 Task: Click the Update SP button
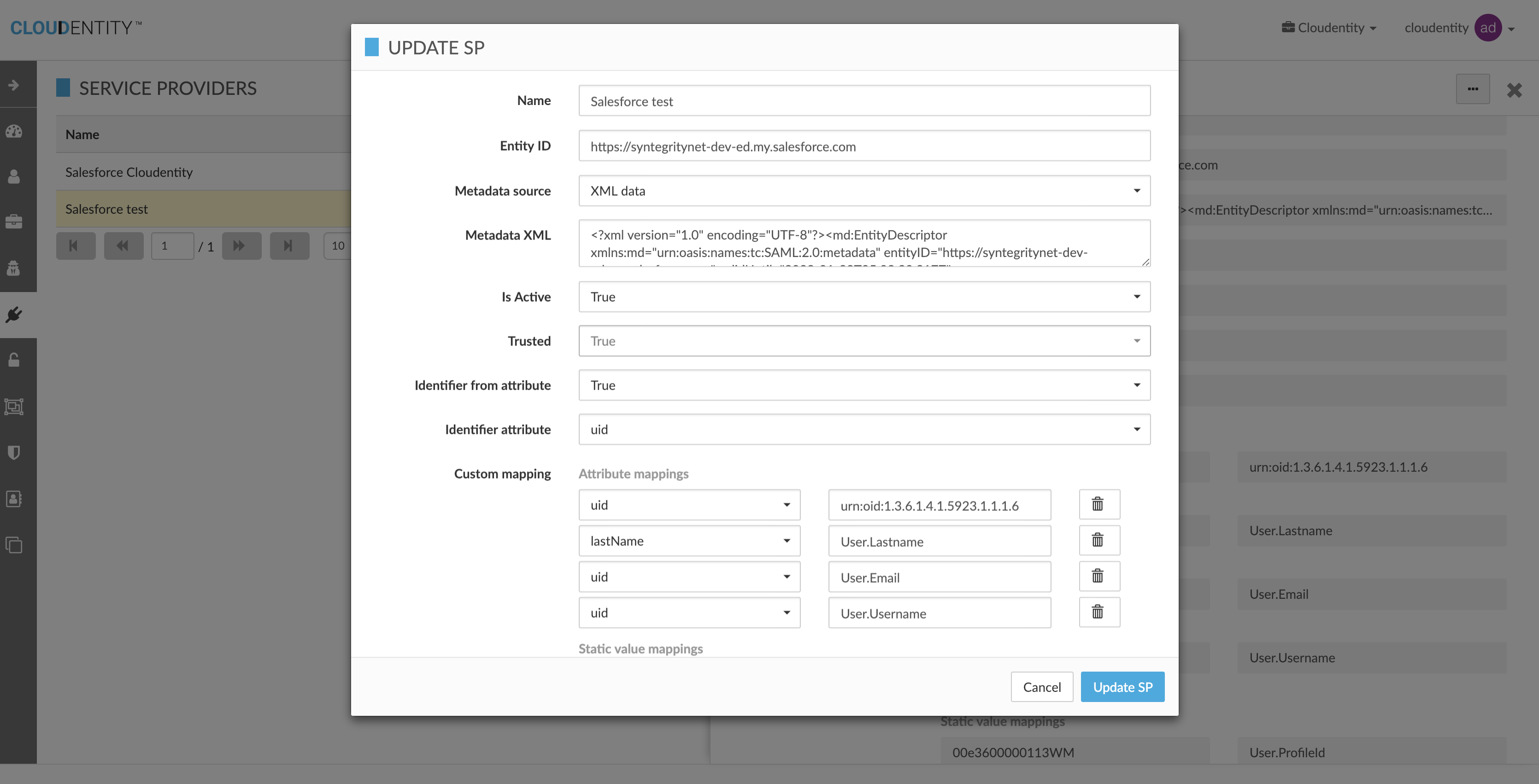click(x=1122, y=687)
